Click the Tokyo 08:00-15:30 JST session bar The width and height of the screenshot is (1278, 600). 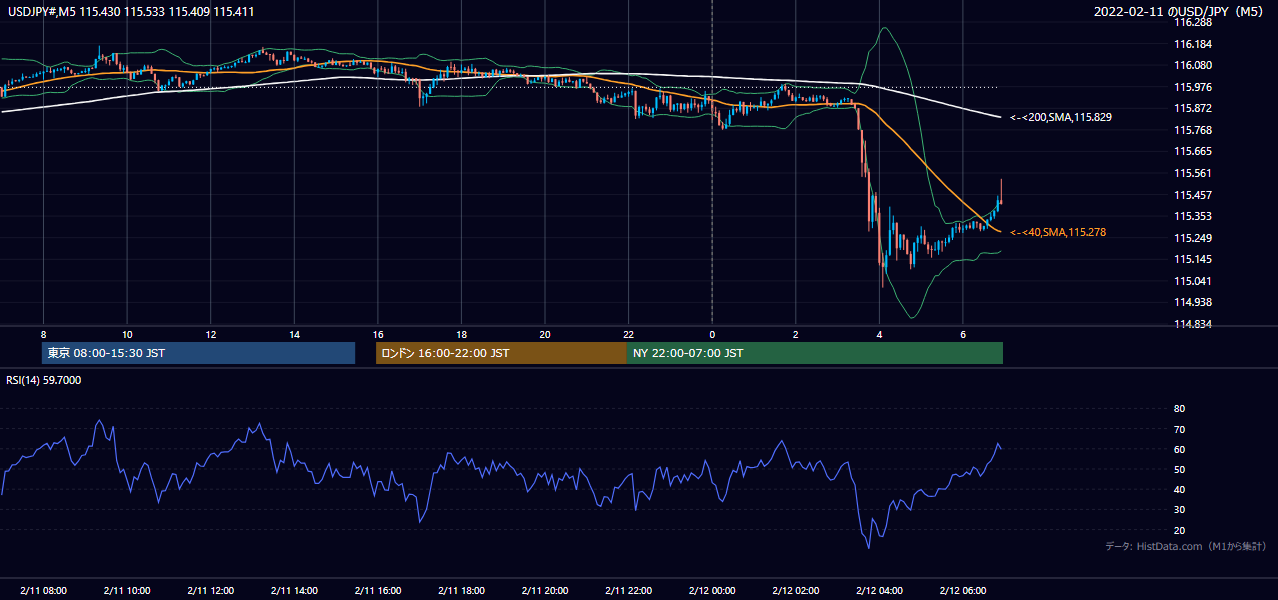coord(198,353)
